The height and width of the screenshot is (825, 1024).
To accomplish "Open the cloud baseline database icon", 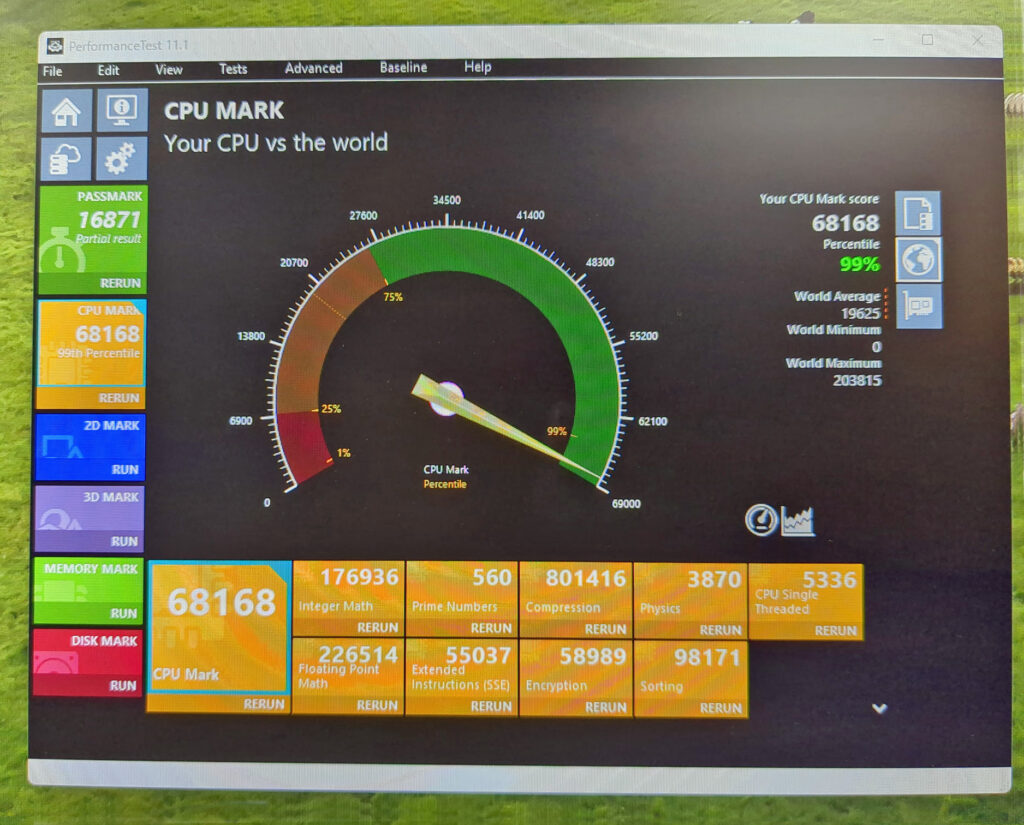I will [66, 159].
